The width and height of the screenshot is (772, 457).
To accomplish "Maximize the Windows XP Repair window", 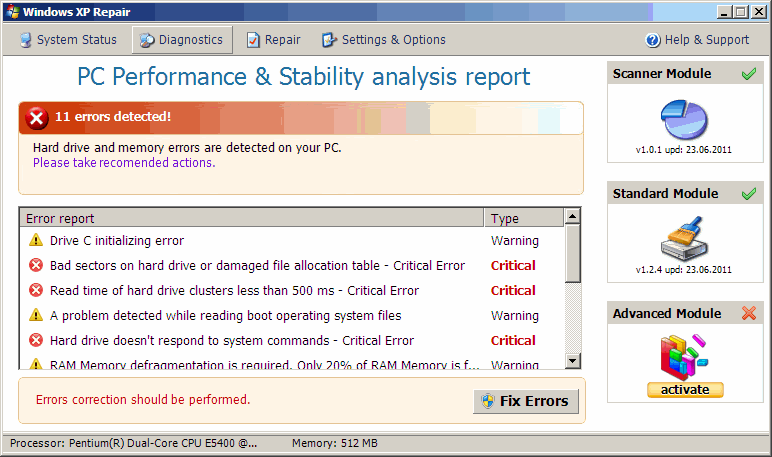I will click(740, 12).
